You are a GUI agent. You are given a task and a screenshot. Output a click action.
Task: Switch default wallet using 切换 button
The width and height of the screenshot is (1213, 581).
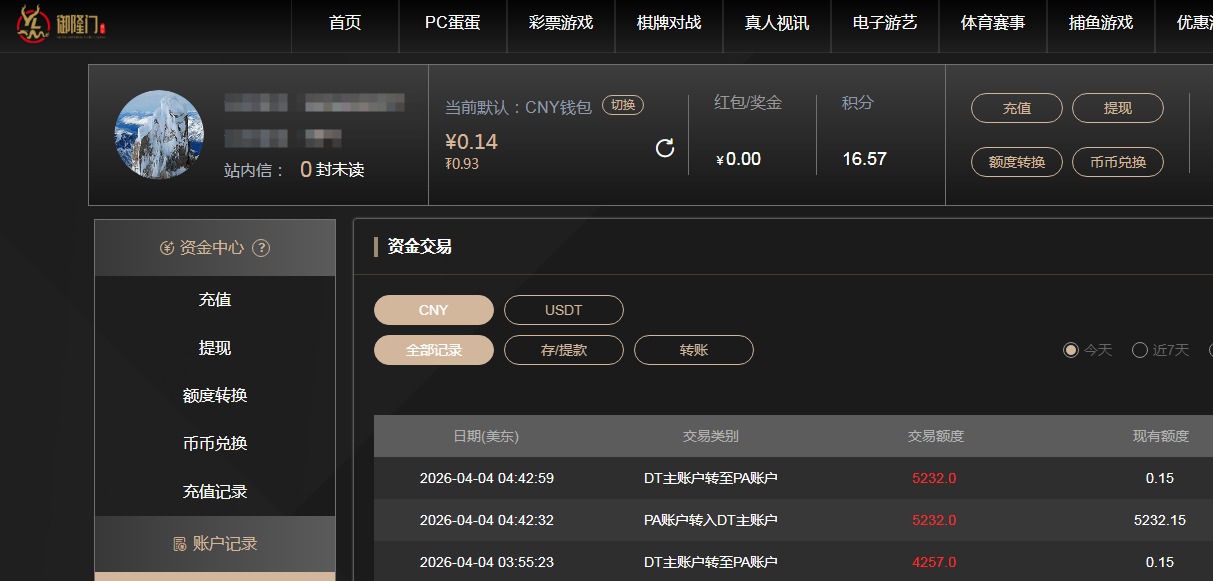point(622,106)
